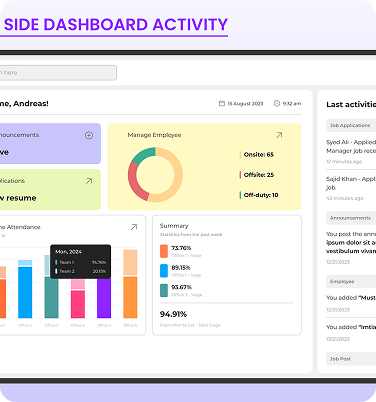Select the Employee activity tag
The height and width of the screenshot is (402, 376).
[x=351, y=282]
